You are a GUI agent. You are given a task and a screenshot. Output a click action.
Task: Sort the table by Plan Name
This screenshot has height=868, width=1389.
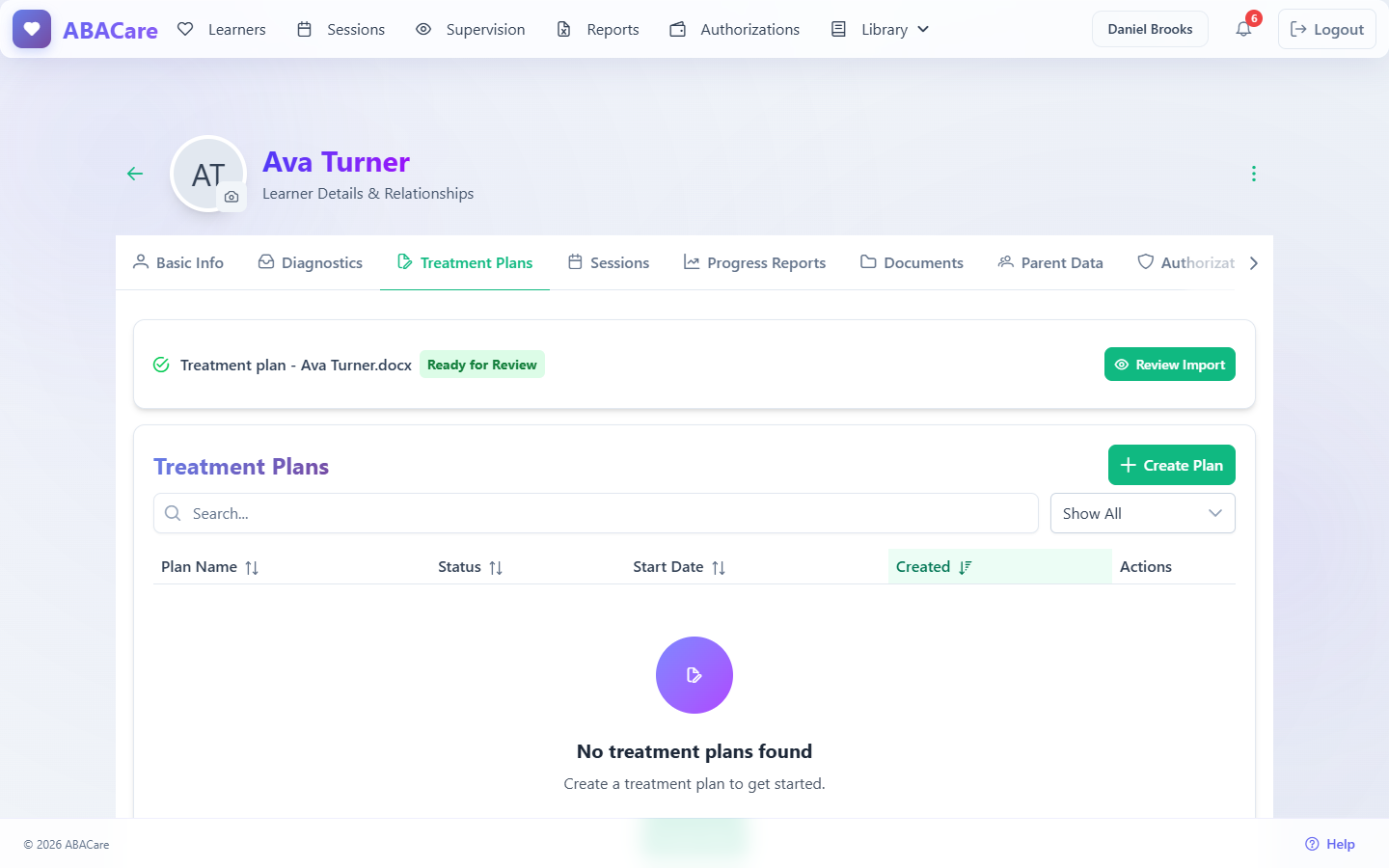(x=209, y=567)
